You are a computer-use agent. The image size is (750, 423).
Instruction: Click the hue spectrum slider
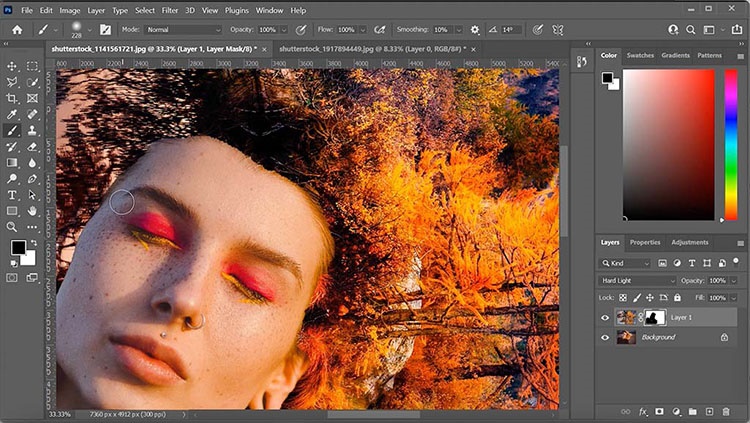(731, 145)
